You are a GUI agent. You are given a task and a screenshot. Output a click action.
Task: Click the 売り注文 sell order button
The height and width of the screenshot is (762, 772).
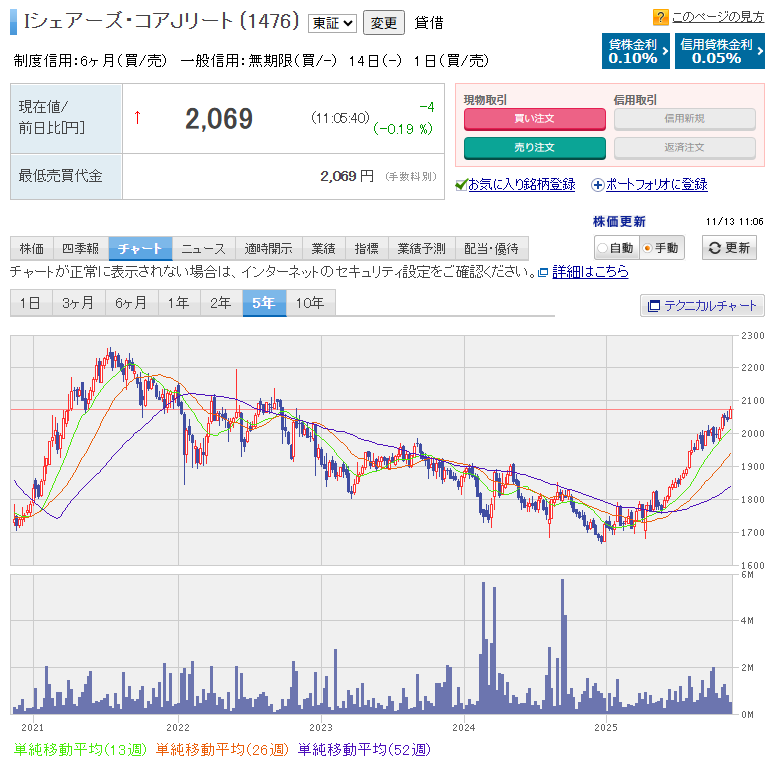(535, 148)
